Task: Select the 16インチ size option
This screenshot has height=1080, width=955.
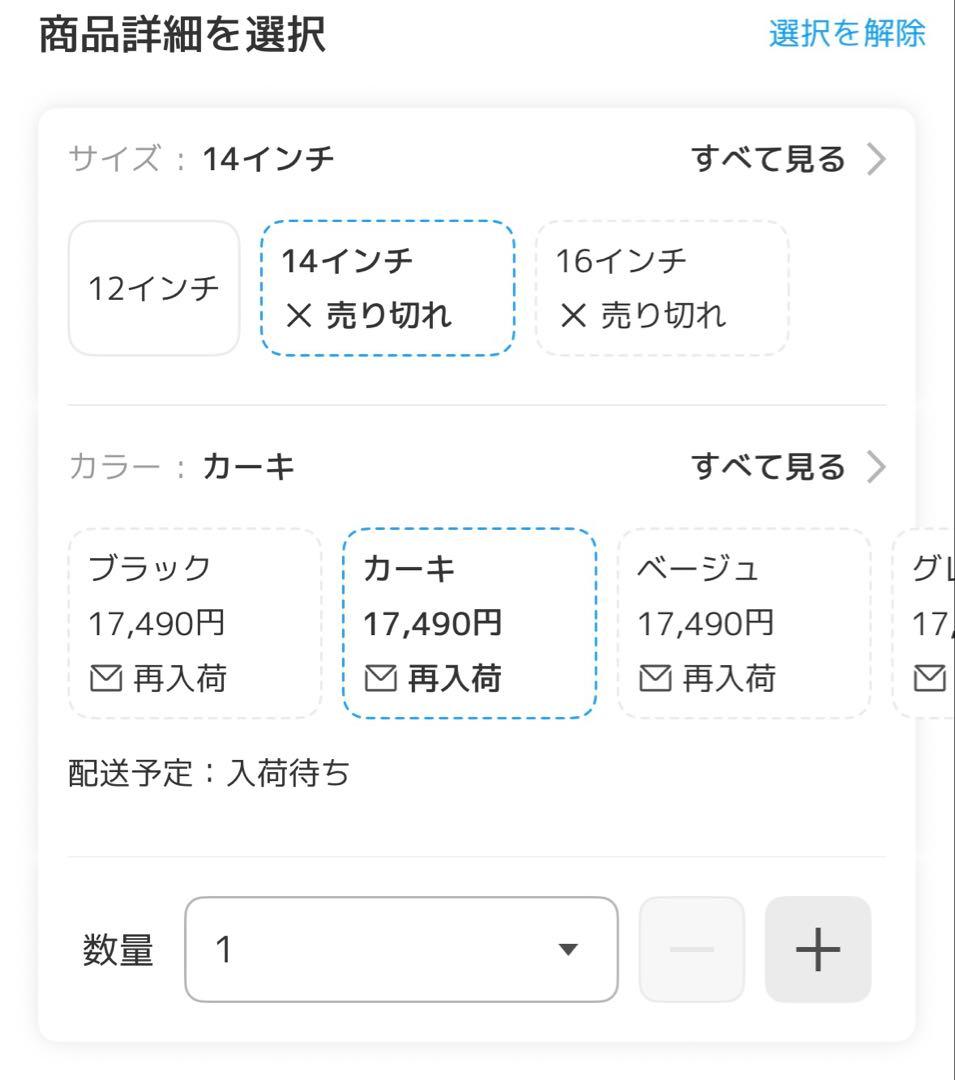Action: click(662, 288)
